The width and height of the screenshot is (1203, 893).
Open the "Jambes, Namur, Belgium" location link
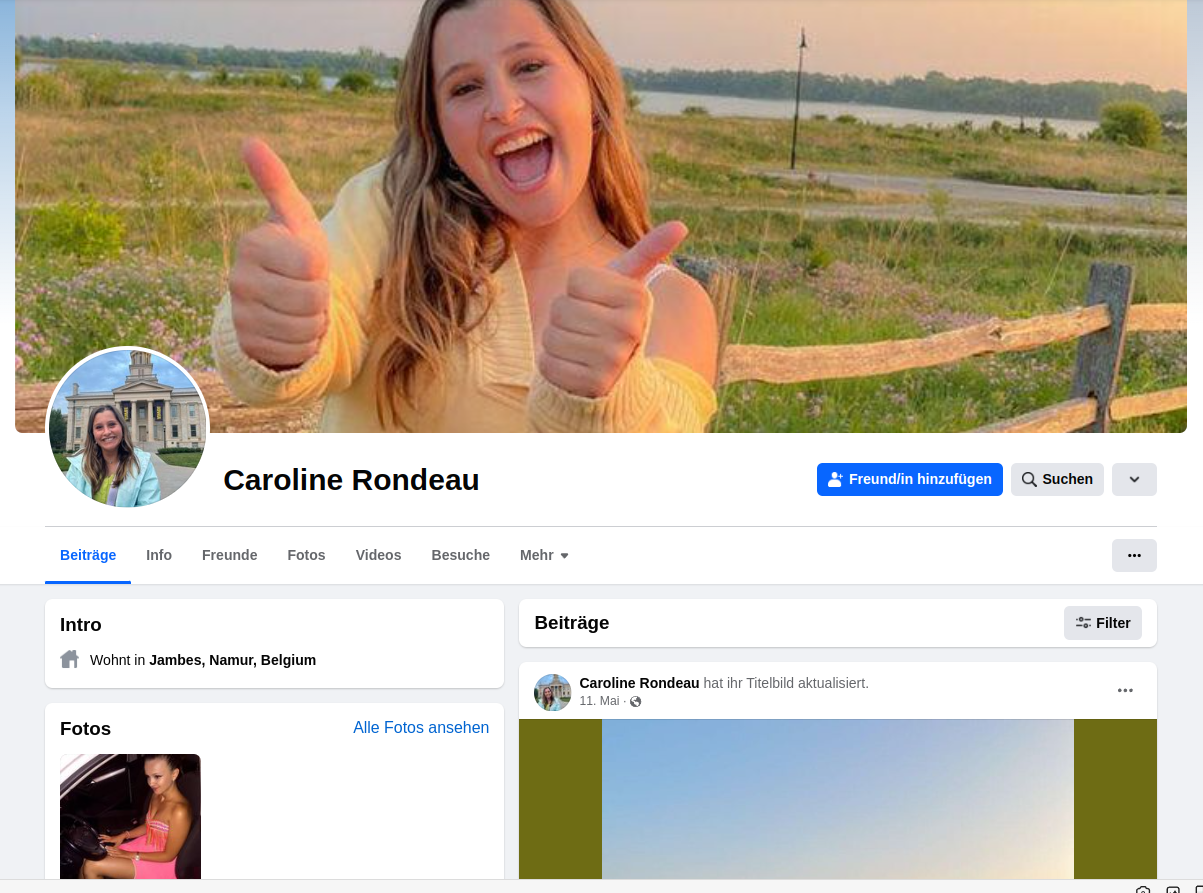[233, 660]
